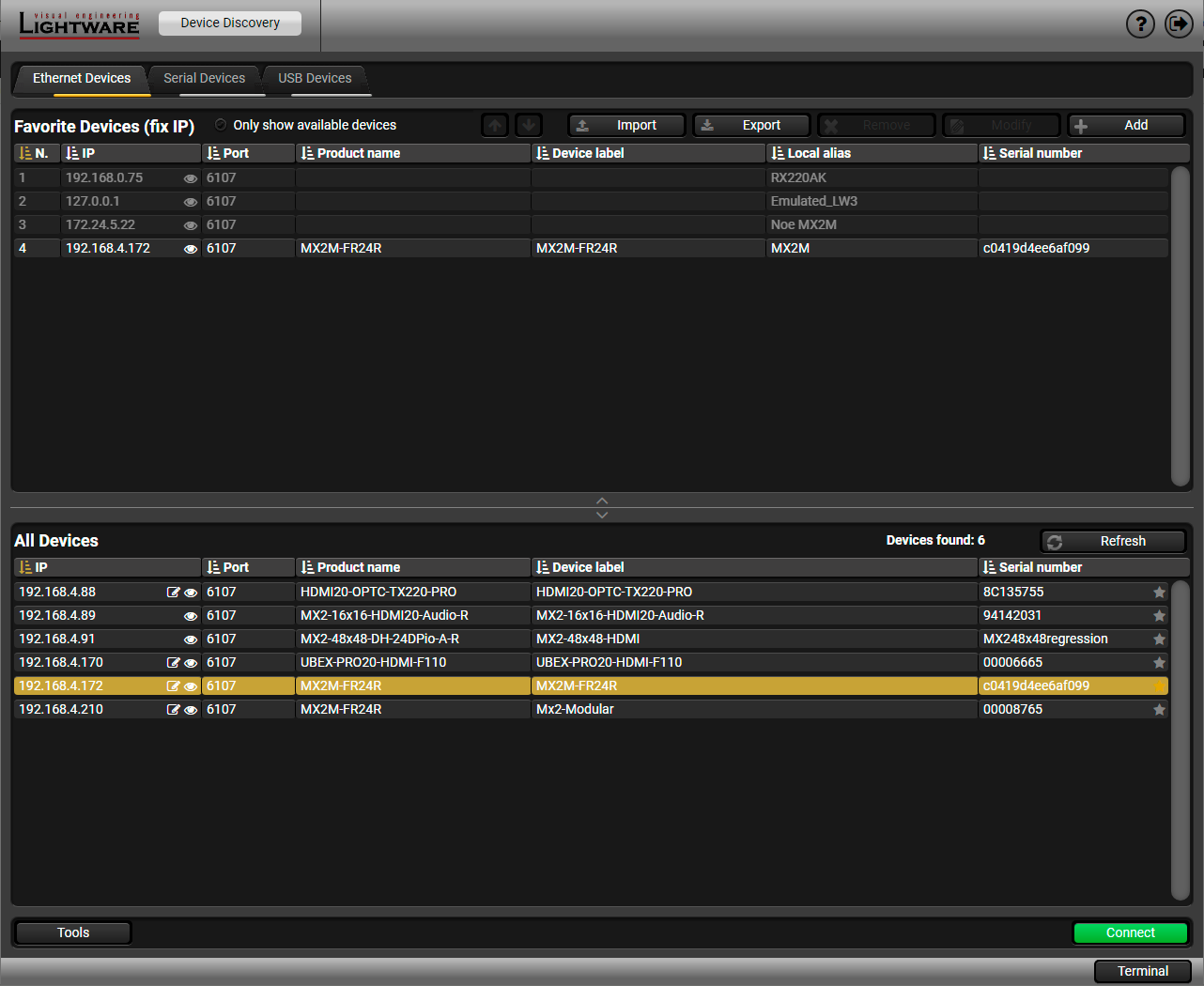Sort All Devices by IP column
Image resolution: width=1204 pixels, height=986 pixels.
[108, 567]
